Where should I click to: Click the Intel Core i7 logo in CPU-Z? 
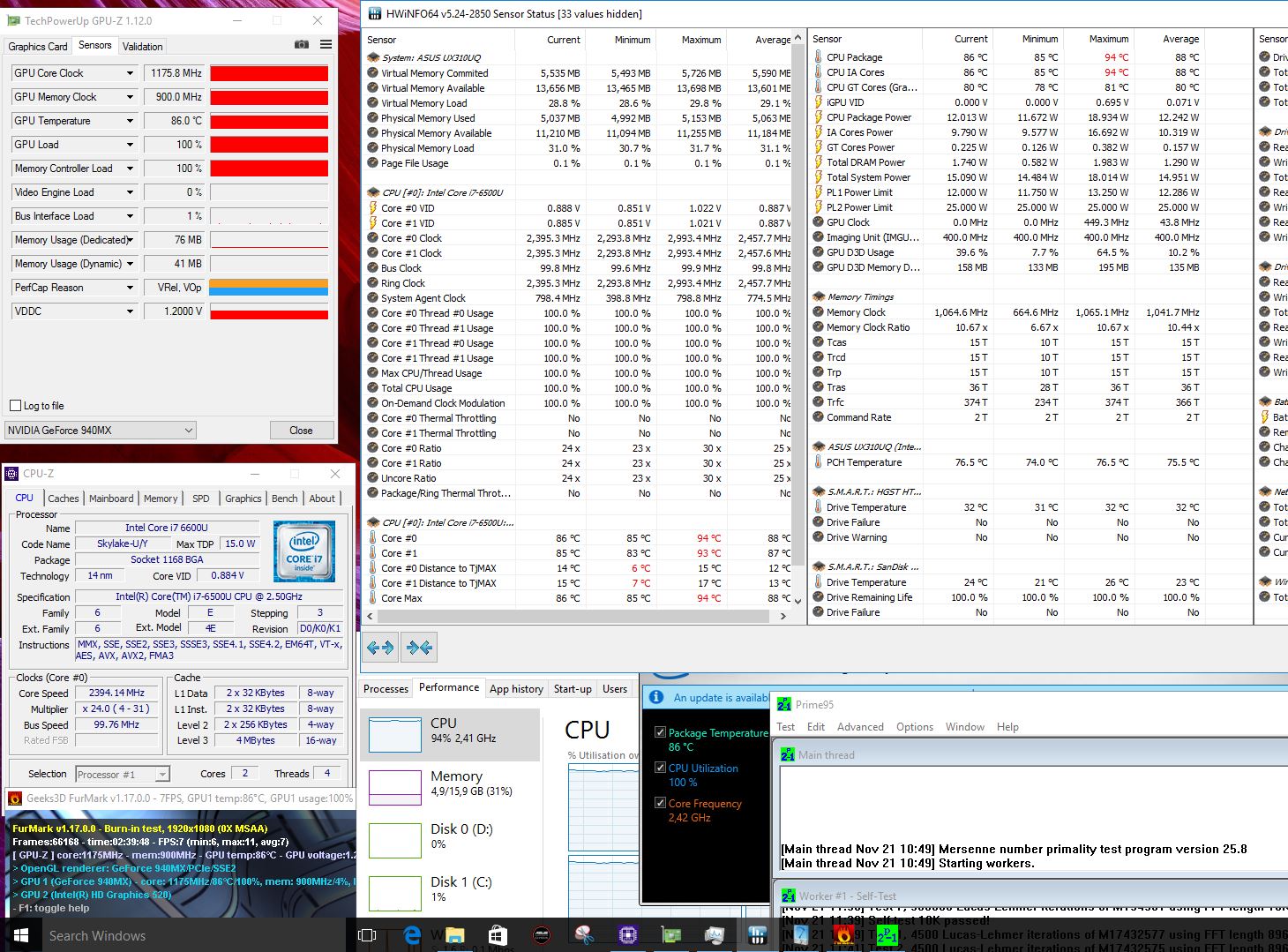click(304, 551)
